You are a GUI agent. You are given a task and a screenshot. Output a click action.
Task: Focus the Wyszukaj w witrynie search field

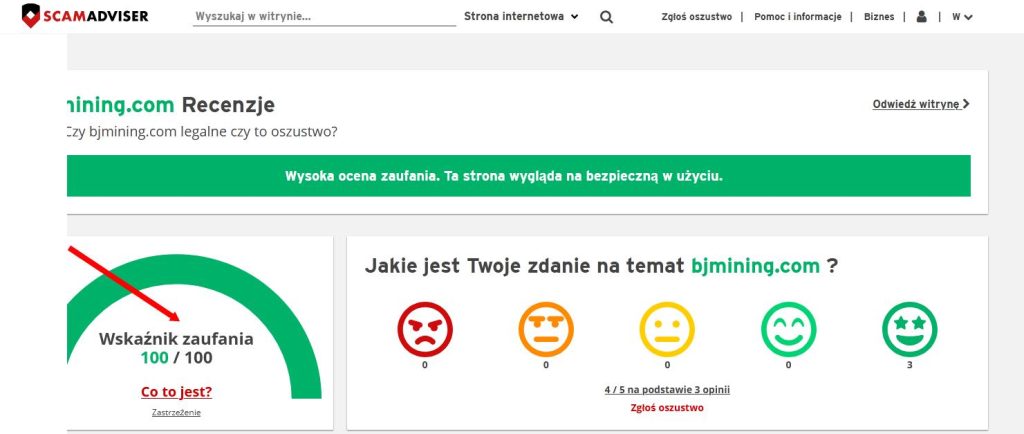click(325, 17)
